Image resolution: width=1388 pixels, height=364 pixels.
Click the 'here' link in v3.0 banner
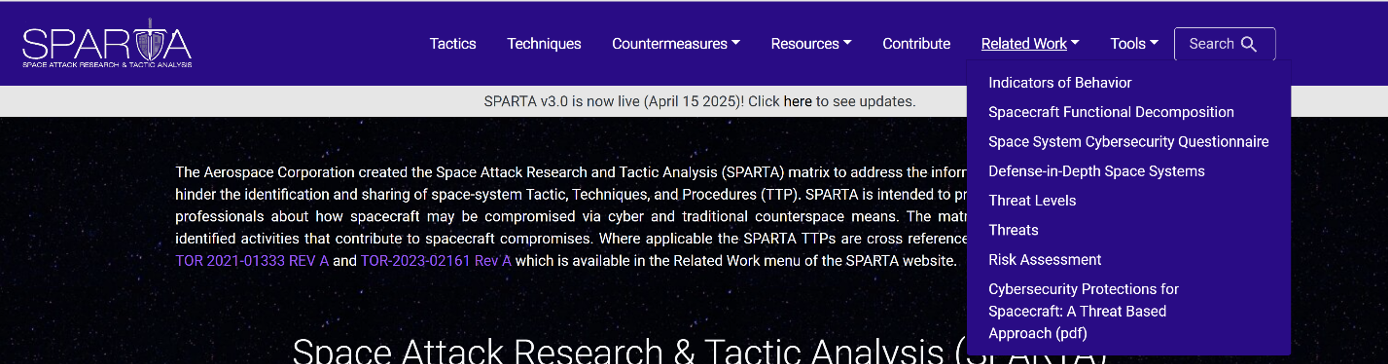tap(797, 101)
